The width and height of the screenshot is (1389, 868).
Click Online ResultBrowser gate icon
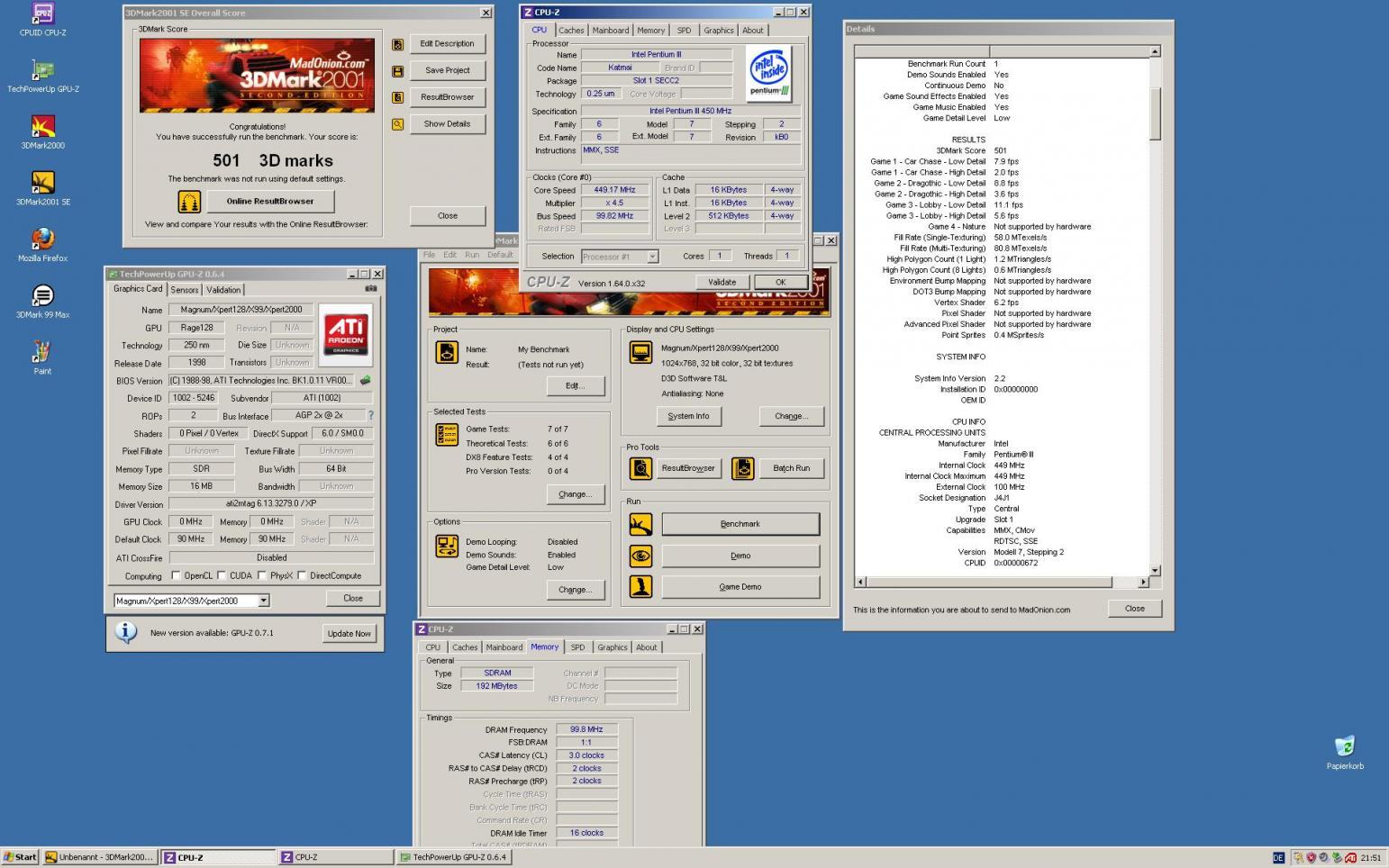coord(189,202)
